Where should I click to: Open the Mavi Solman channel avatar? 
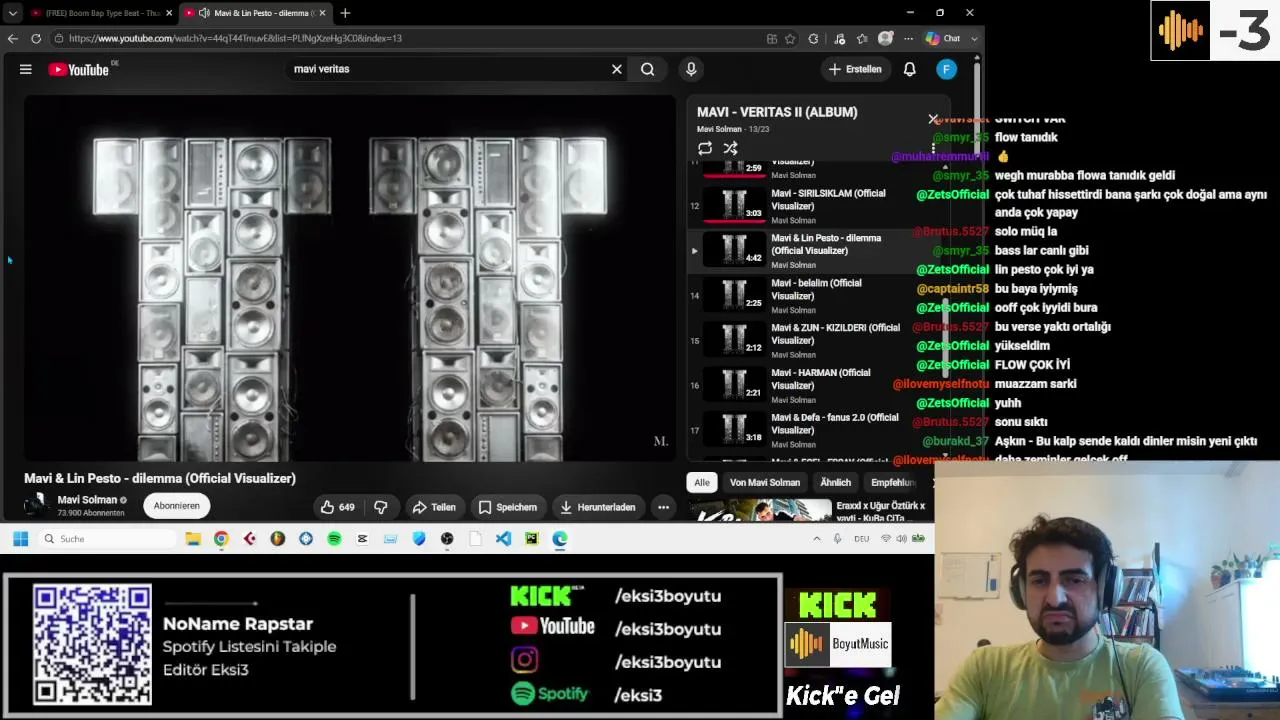37,506
